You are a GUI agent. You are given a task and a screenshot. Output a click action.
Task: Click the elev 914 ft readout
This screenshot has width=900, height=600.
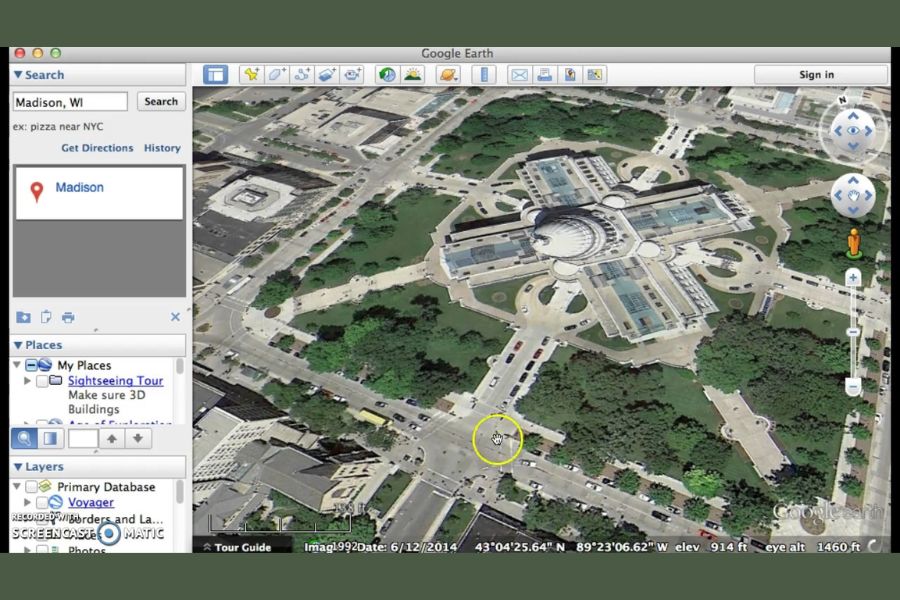point(711,547)
